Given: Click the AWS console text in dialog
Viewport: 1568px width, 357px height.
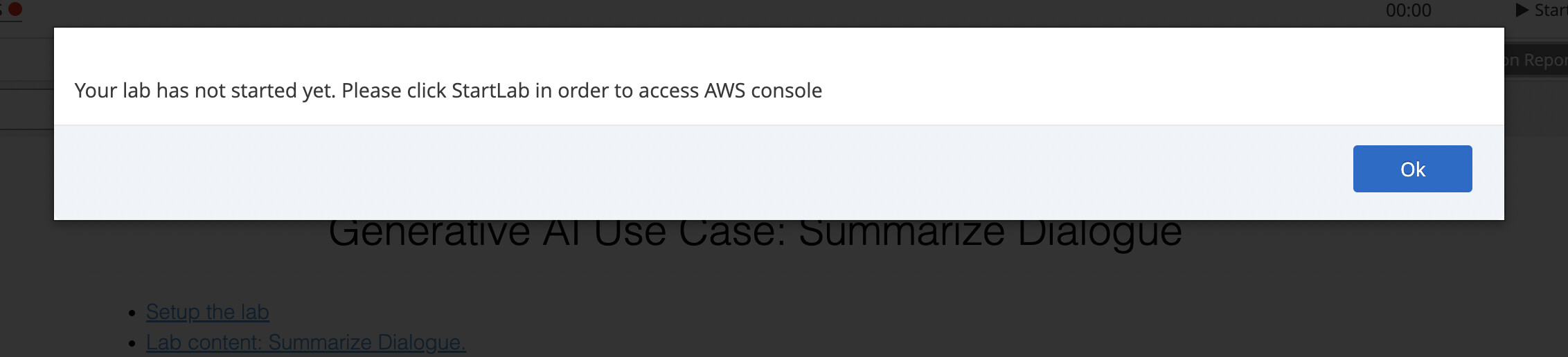Looking at the screenshot, I should point(763,91).
